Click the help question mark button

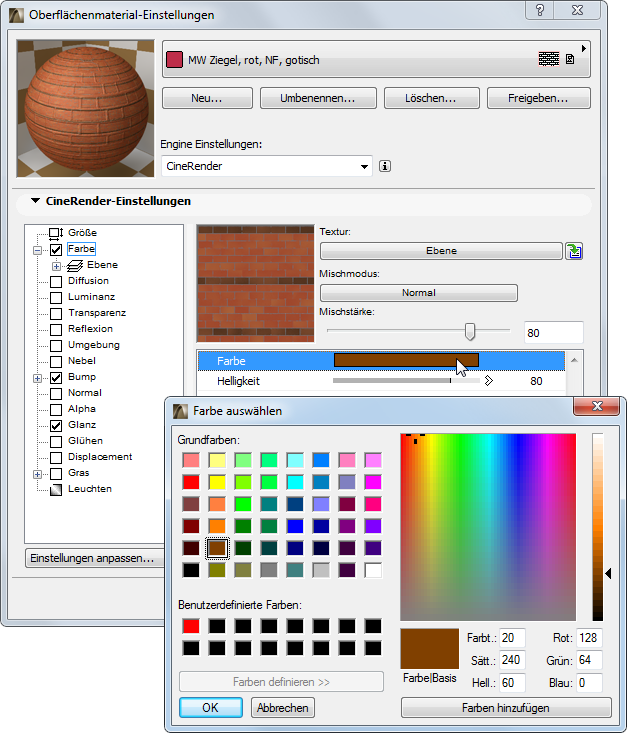[540, 10]
